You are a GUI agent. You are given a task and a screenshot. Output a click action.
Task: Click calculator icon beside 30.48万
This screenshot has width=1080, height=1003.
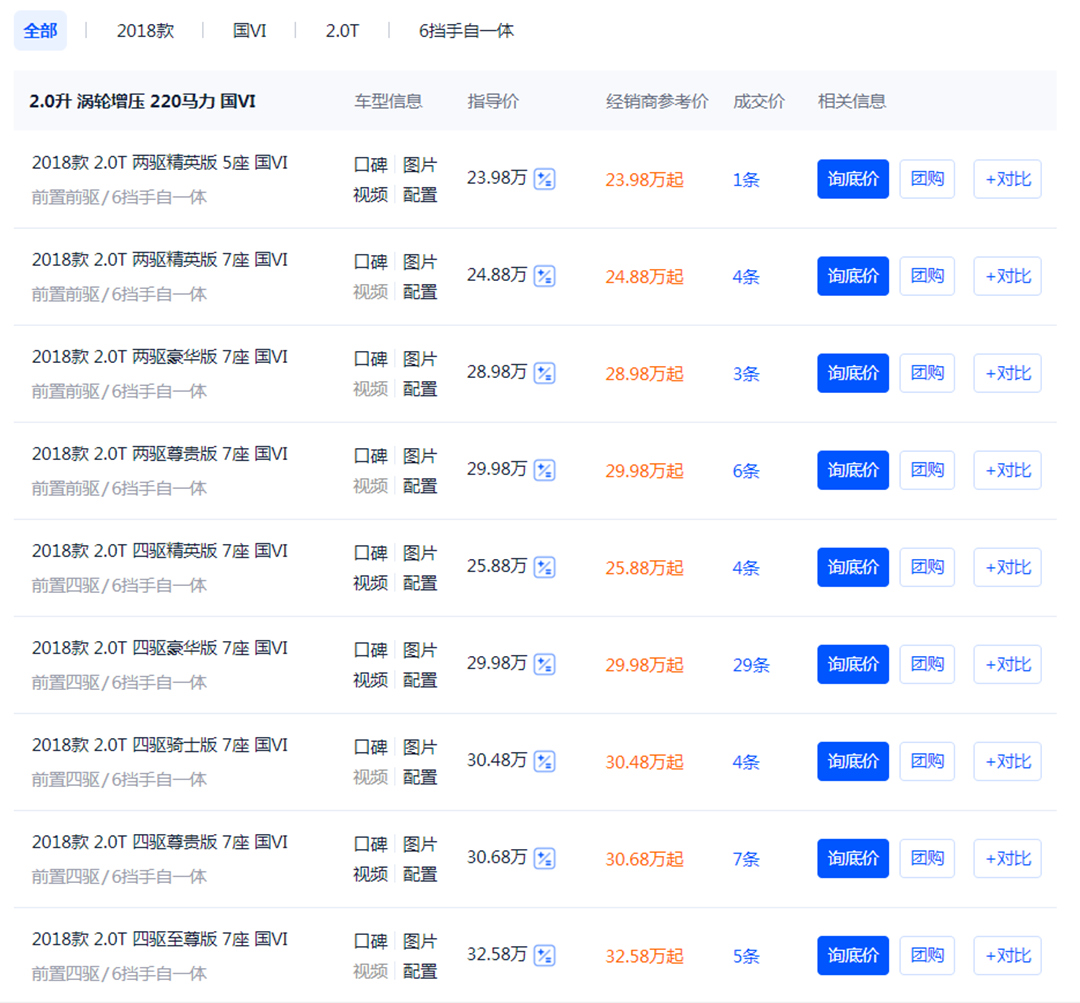click(x=544, y=761)
